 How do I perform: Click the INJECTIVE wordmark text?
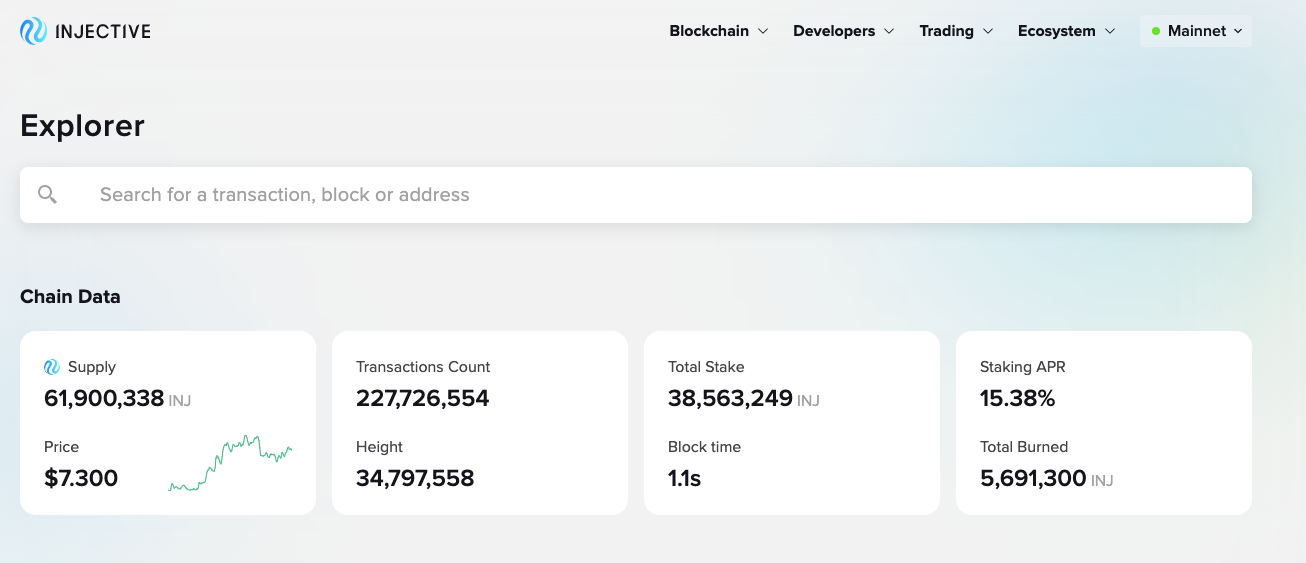coord(103,31)
